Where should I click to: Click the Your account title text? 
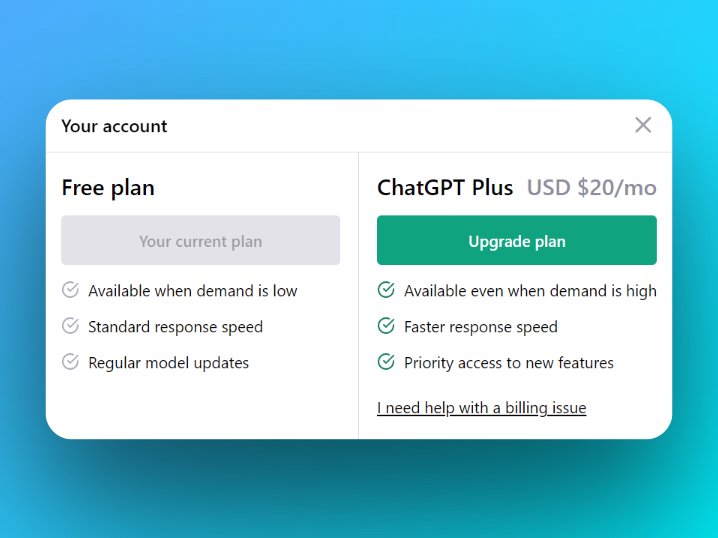pos(114,126)
